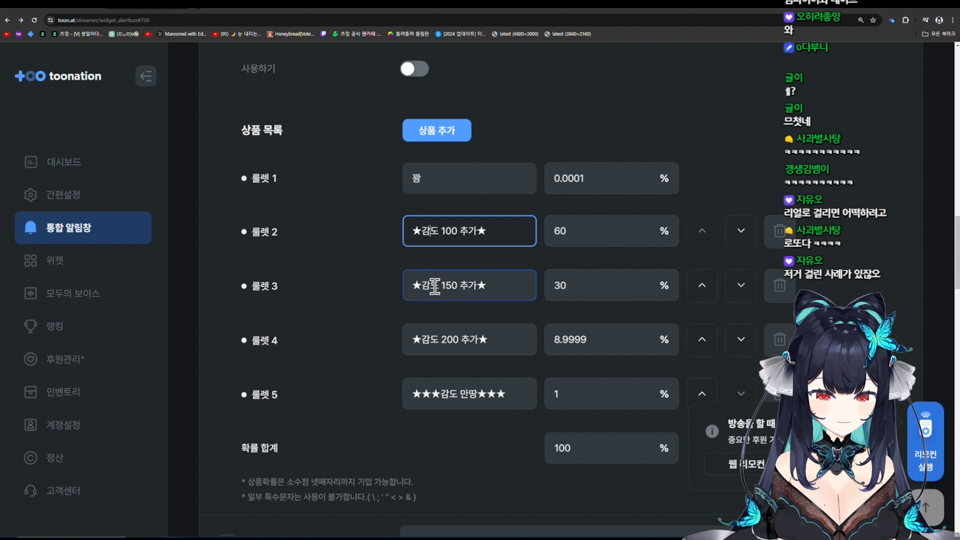The height and width of the screenshot is (540, 960).
Task: Reload the page with the refresh icon
Action: (34, 20)
